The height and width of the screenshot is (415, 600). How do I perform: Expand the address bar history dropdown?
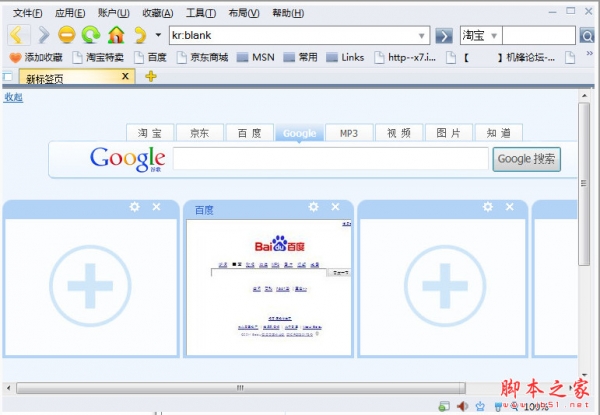tap(422, 36)
